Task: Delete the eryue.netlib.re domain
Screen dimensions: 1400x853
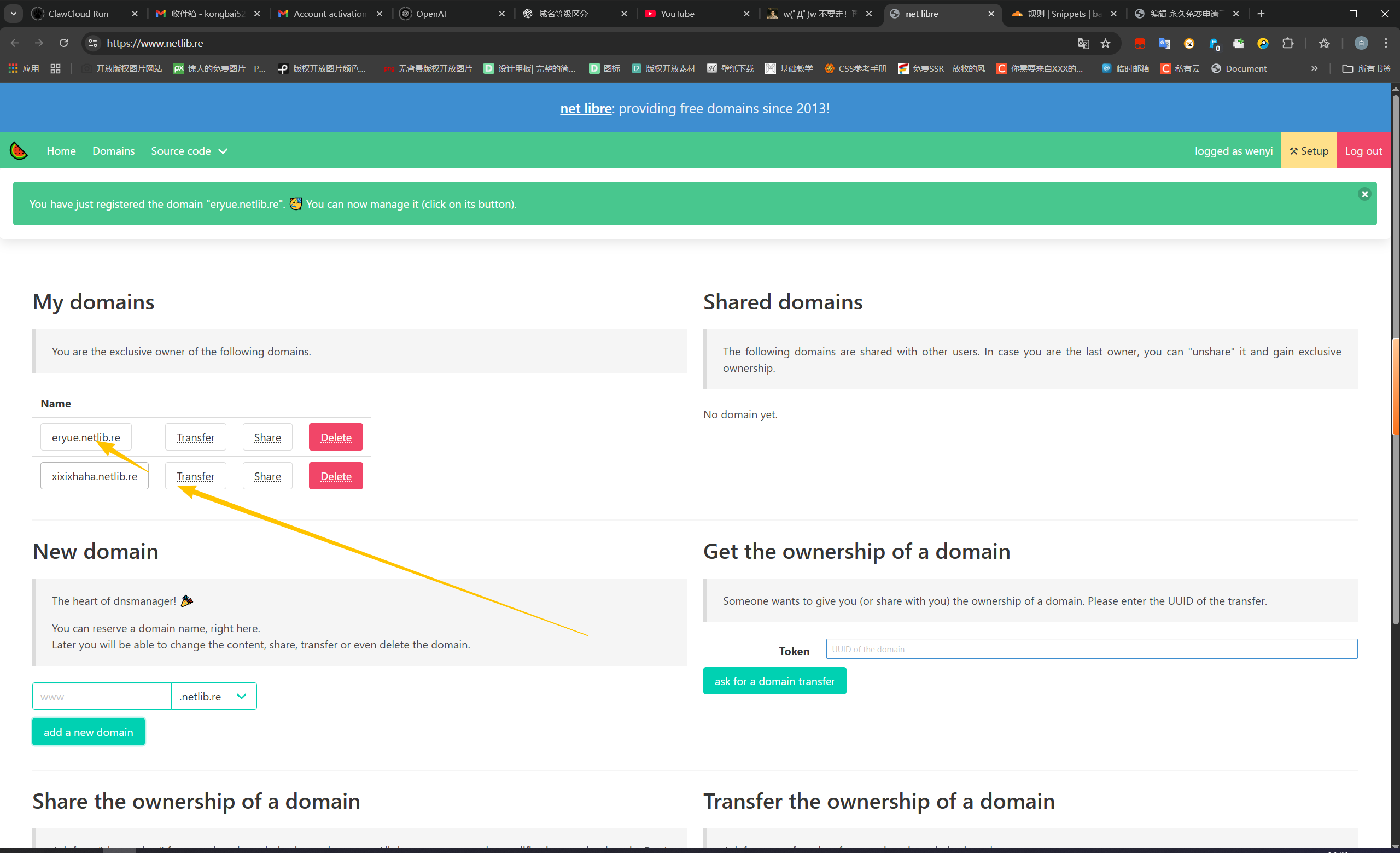Action: pyautogui.click(x=335, y=437)
